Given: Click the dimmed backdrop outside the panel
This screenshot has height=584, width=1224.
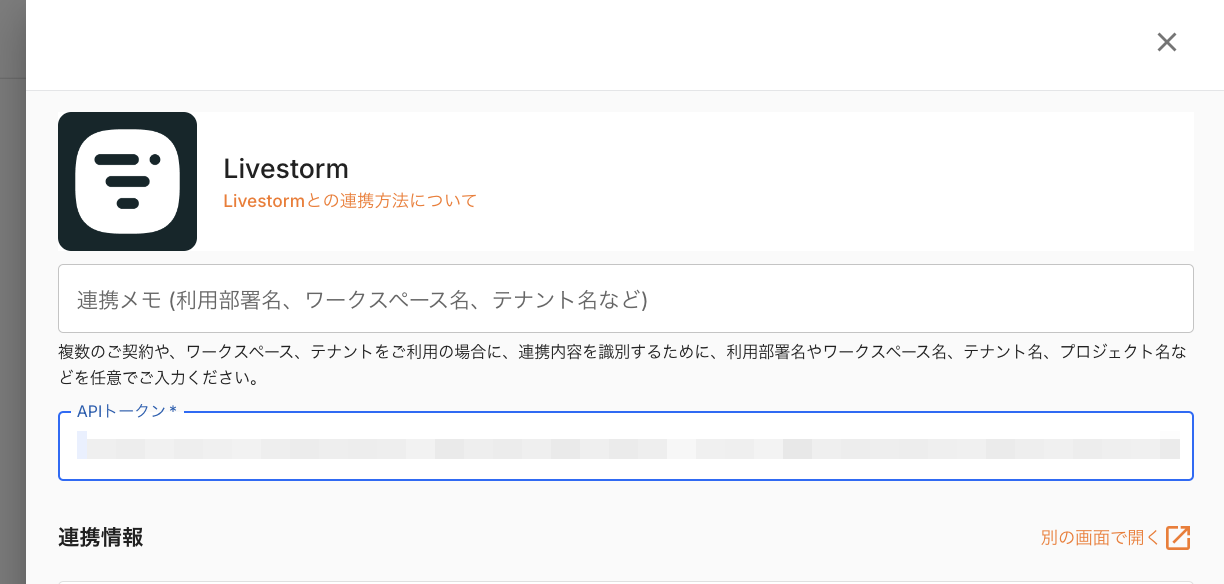Looking at the screenshot, I should click(x=12, y=300).
